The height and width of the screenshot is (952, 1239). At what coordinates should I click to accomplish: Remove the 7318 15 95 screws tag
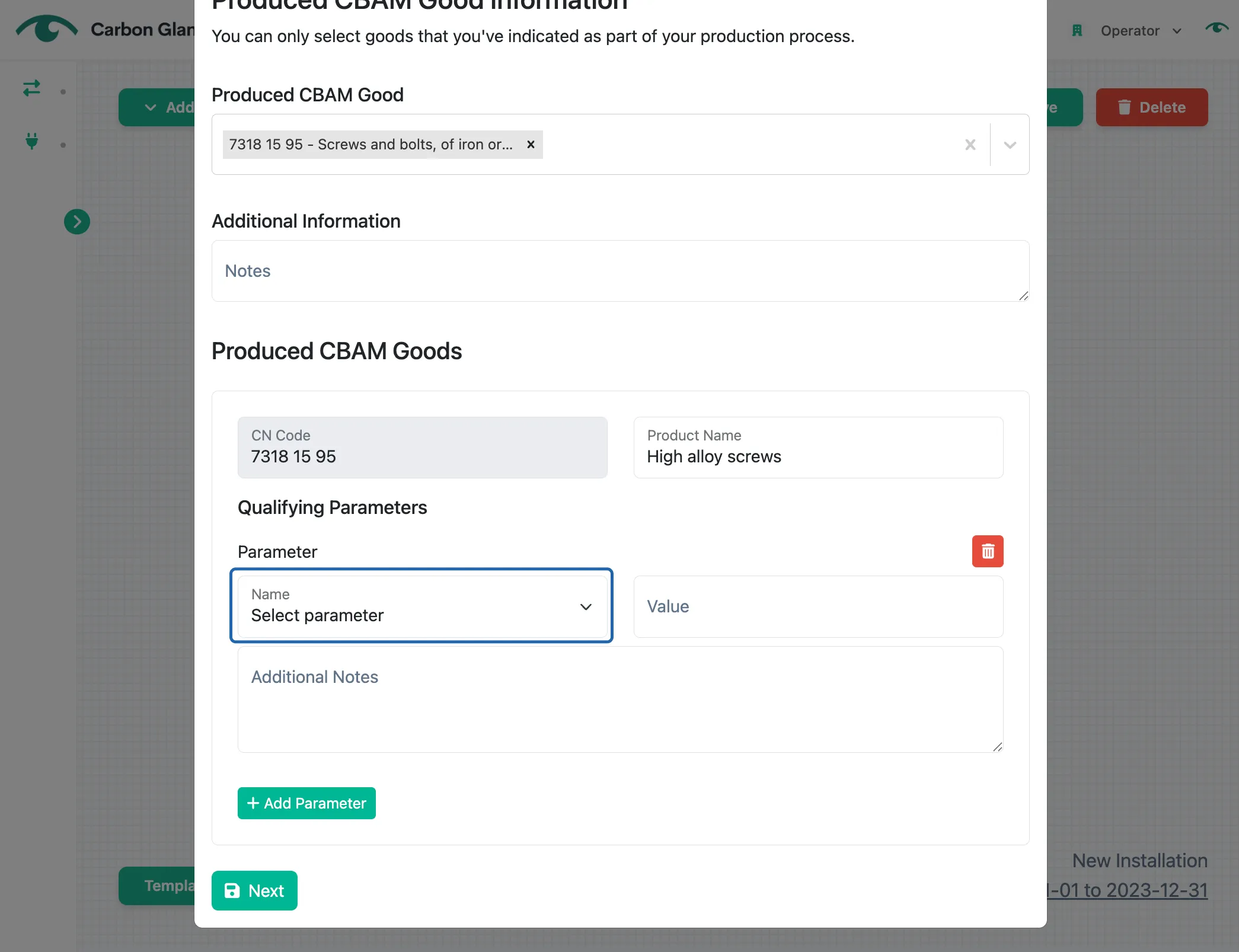tap(531, 144)
